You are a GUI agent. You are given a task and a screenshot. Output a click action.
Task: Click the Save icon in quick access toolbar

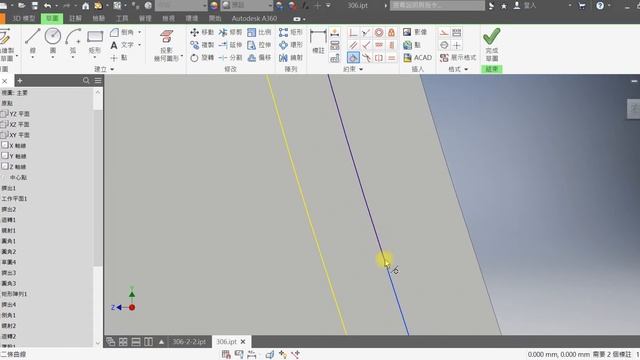coord(34,6)
